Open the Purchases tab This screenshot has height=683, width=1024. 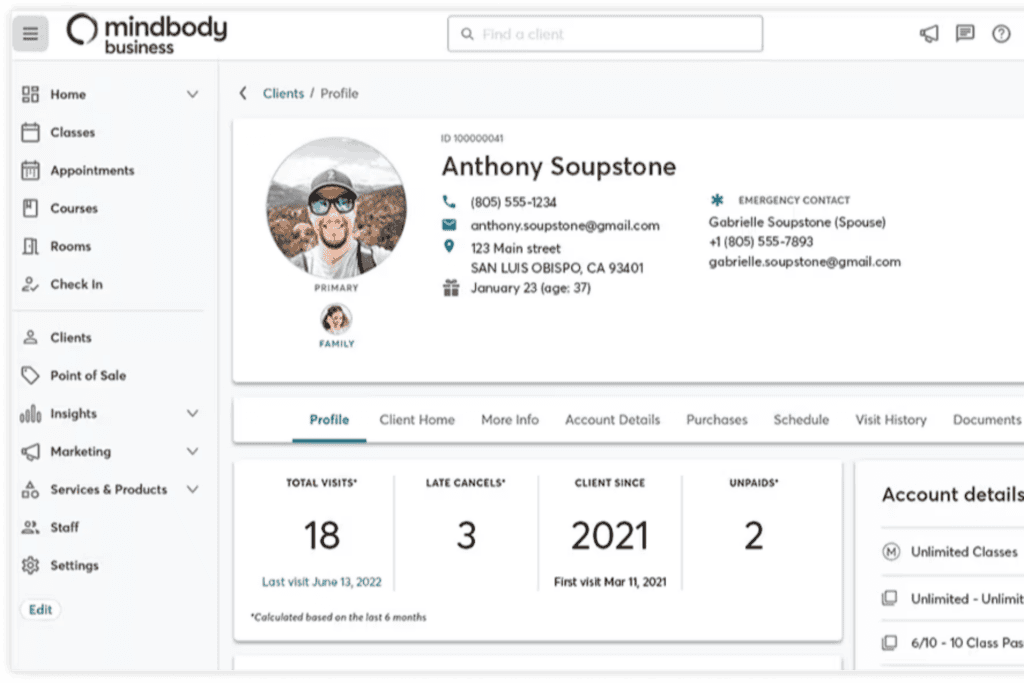pyautogui.click(x=716, y=420)
